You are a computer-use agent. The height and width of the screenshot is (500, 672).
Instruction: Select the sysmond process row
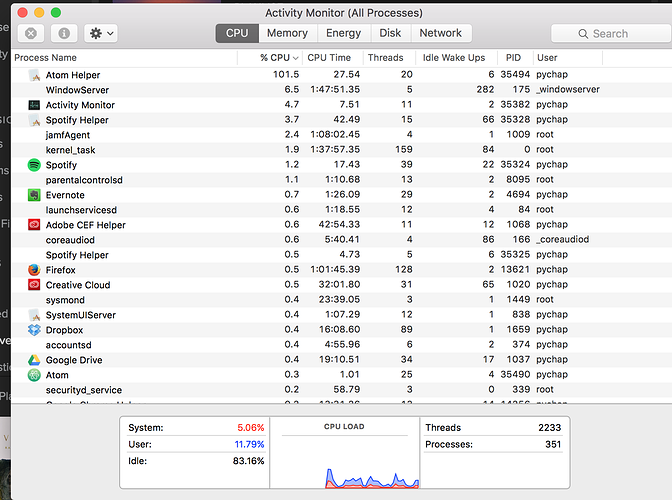[x=342, y=300]
